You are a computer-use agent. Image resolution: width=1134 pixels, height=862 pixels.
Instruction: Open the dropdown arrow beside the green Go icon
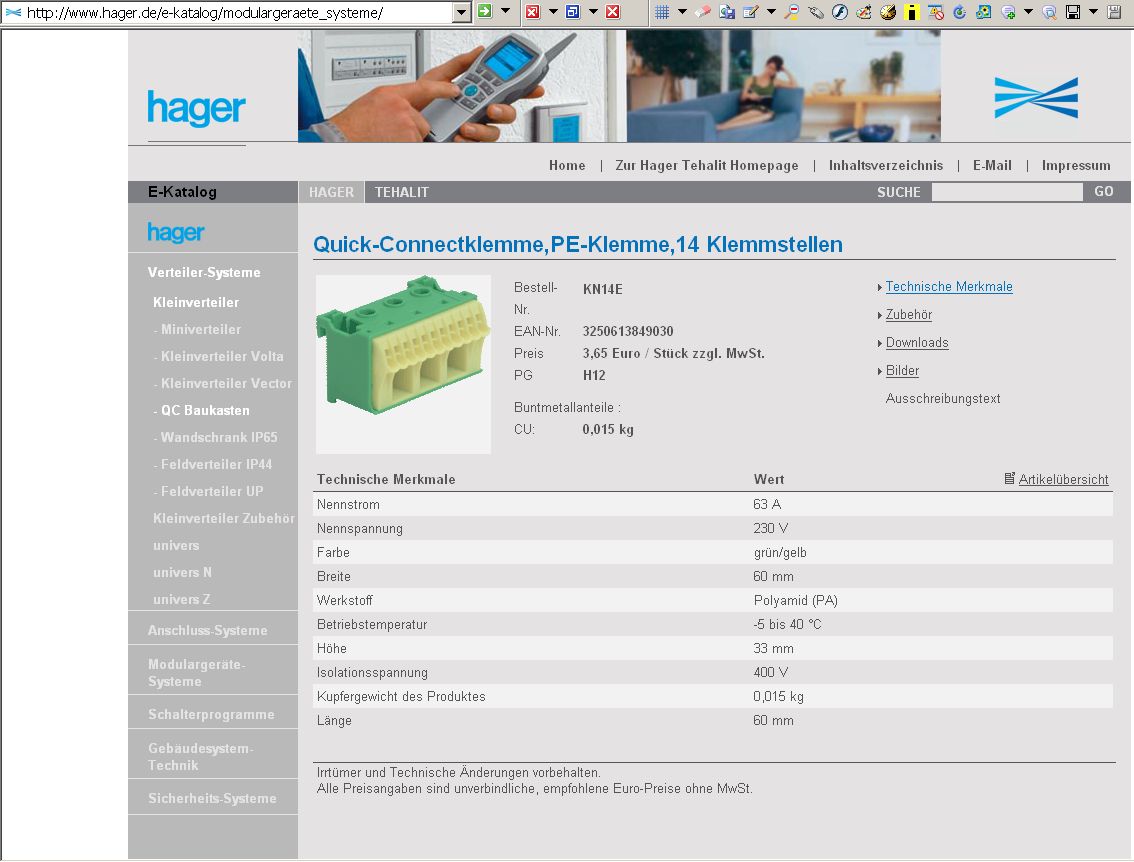[x=506, y=12]
